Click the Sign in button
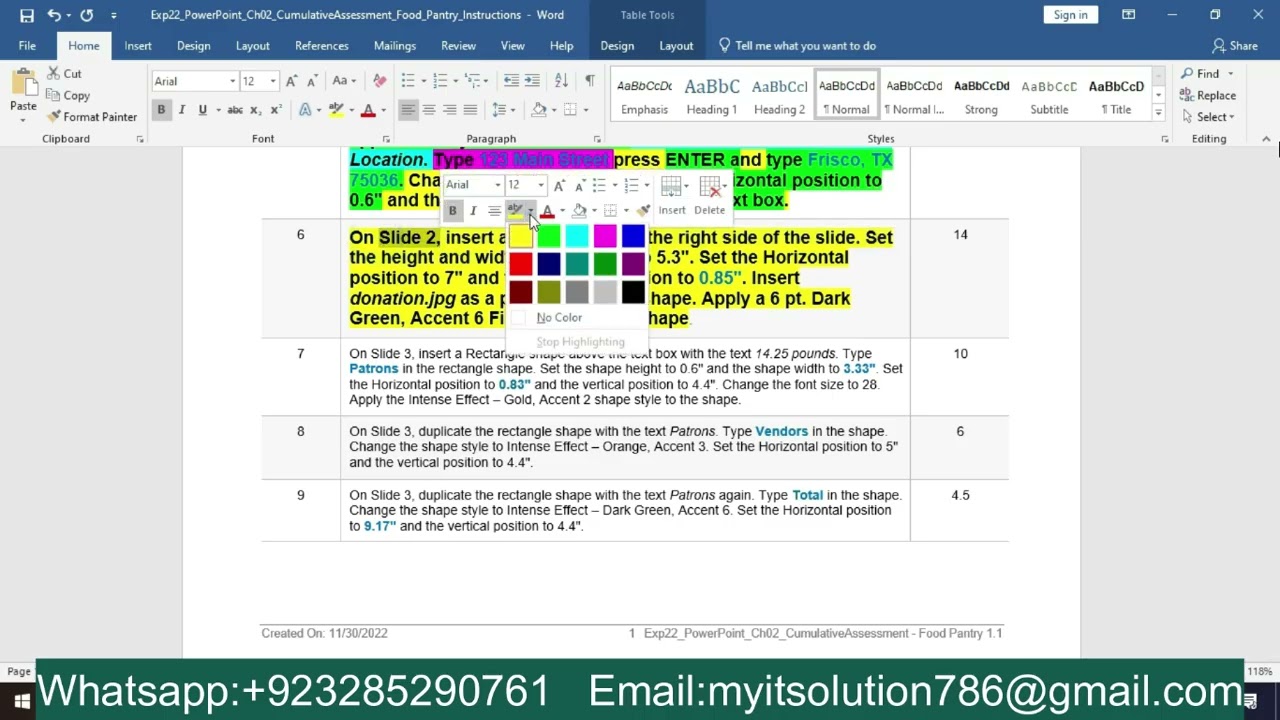This screenshot has width=1280, height=720. pos(1070,15)
